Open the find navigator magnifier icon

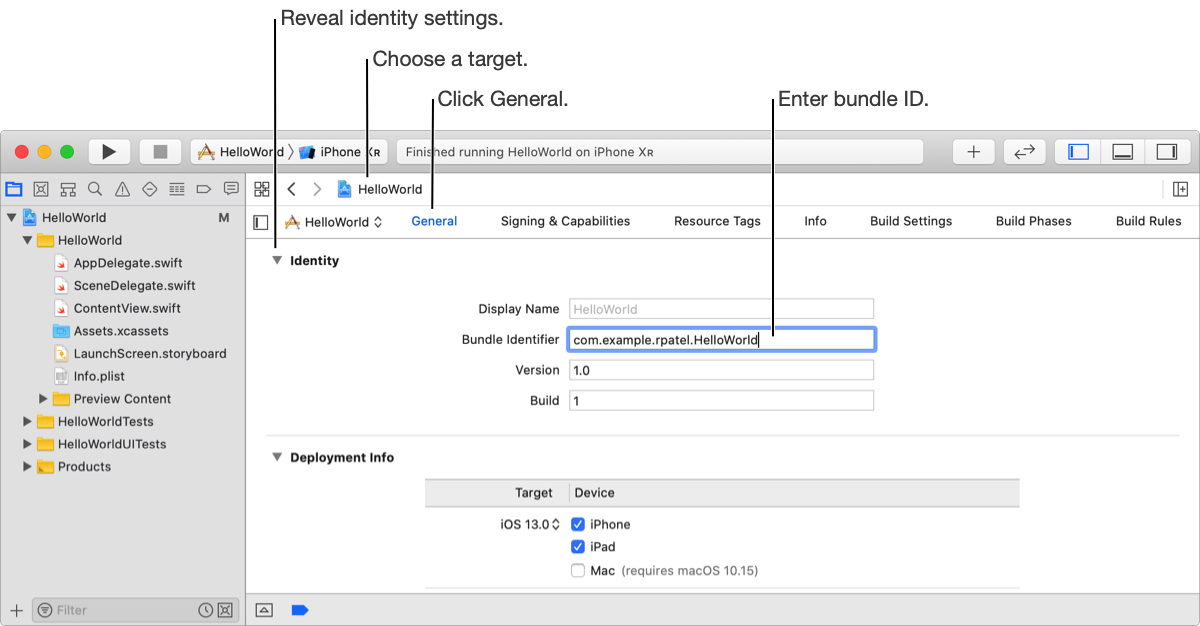pyautogui.click(x=95, y=189)
